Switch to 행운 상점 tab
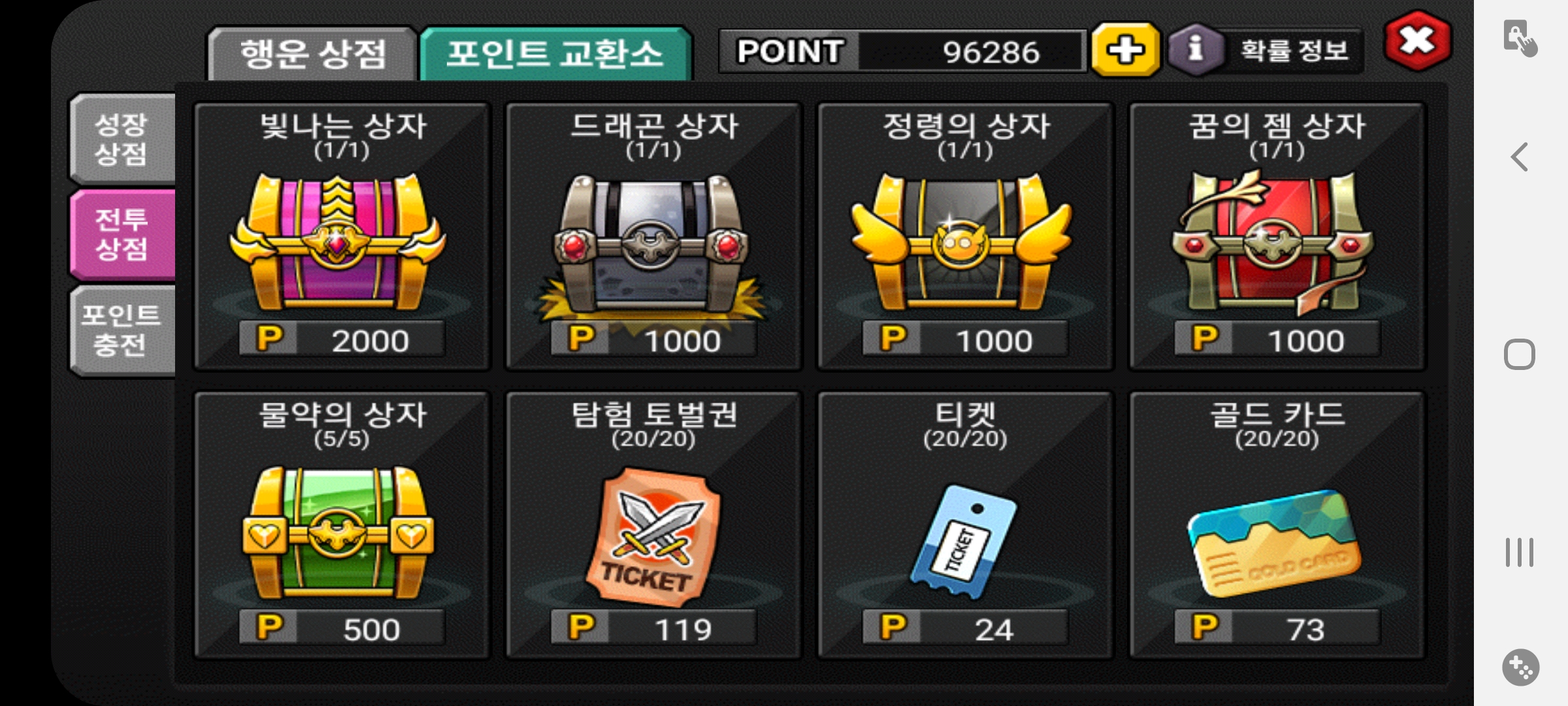The width and height of the screenshot is (1568, 706). (312, 54)
